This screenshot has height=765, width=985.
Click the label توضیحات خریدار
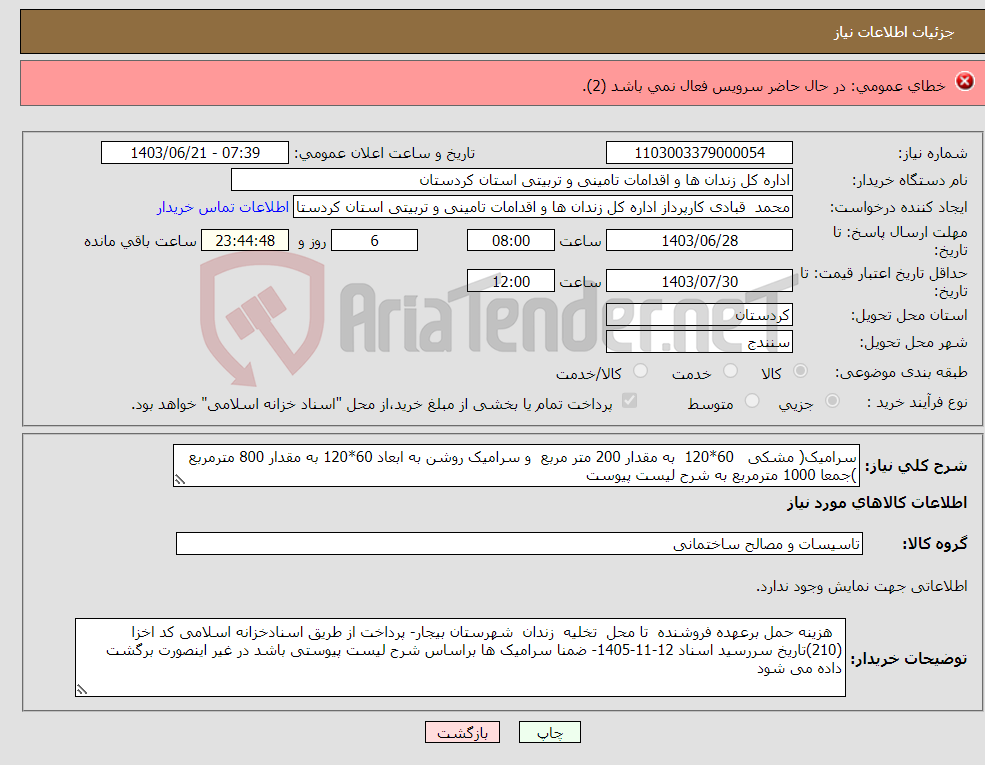pos(908,659)
